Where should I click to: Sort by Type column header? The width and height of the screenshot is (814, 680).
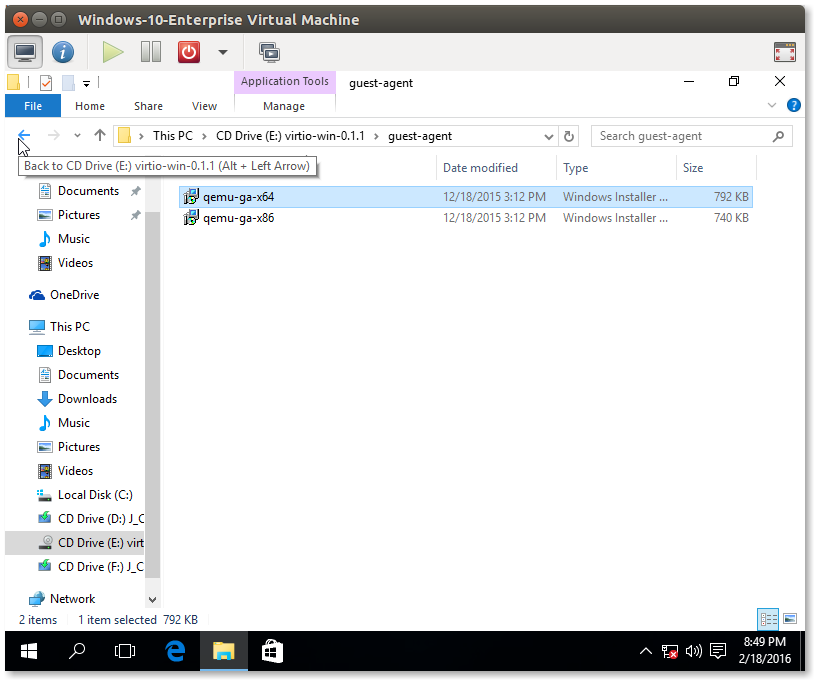coord(575,168)
